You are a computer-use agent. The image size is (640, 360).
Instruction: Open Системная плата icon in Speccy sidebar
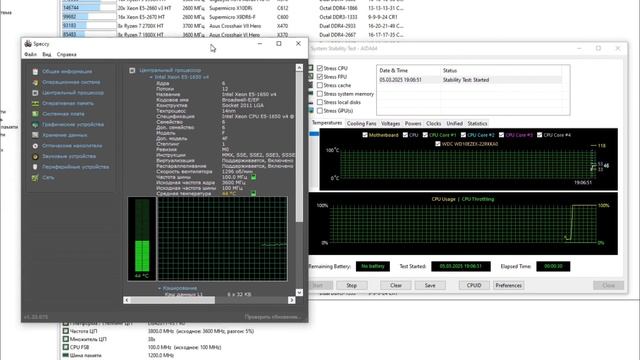coord(36,114)
